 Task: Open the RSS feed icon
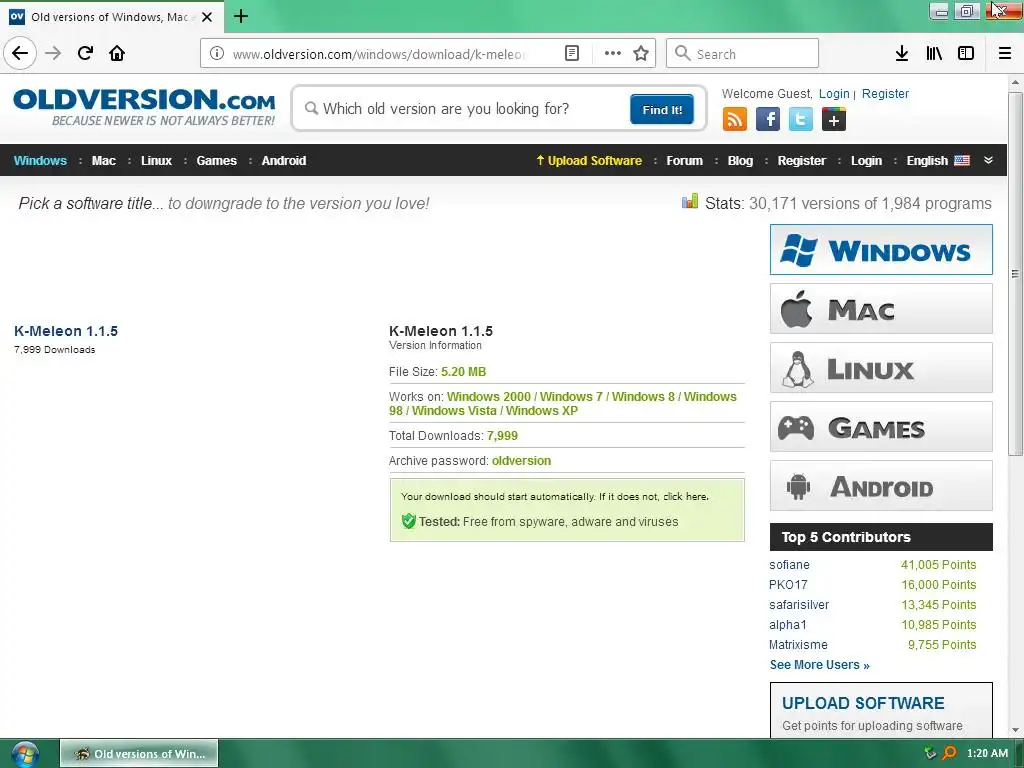click(x=735, y=120)
